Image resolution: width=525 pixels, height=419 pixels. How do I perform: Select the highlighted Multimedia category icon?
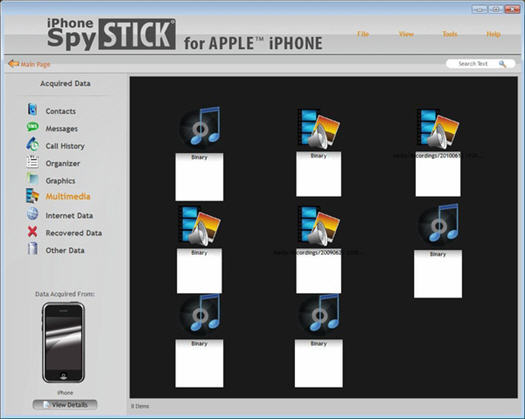click(x=32, y=196)
